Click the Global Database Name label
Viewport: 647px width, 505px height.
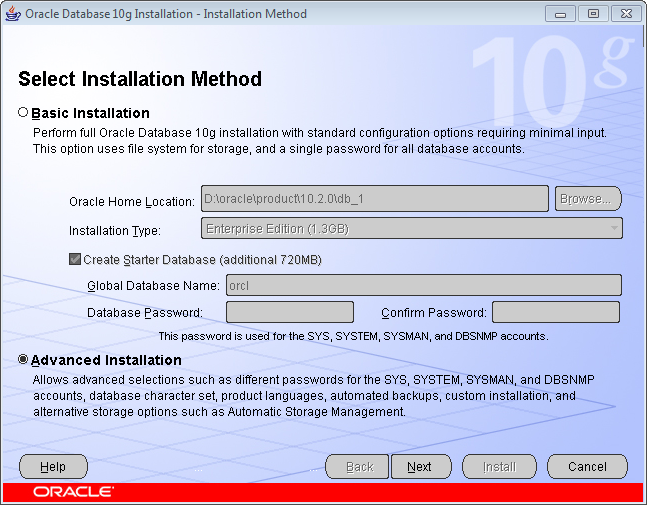click(153, 286)
